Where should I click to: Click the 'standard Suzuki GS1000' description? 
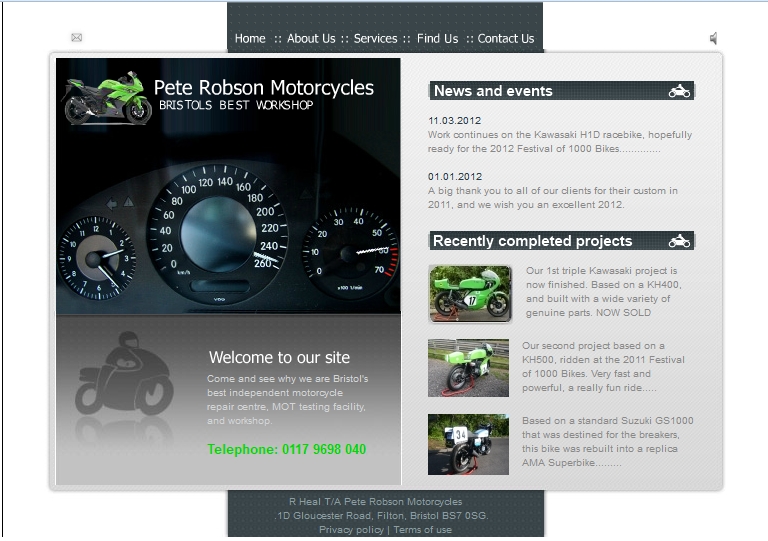coord(607,442)
